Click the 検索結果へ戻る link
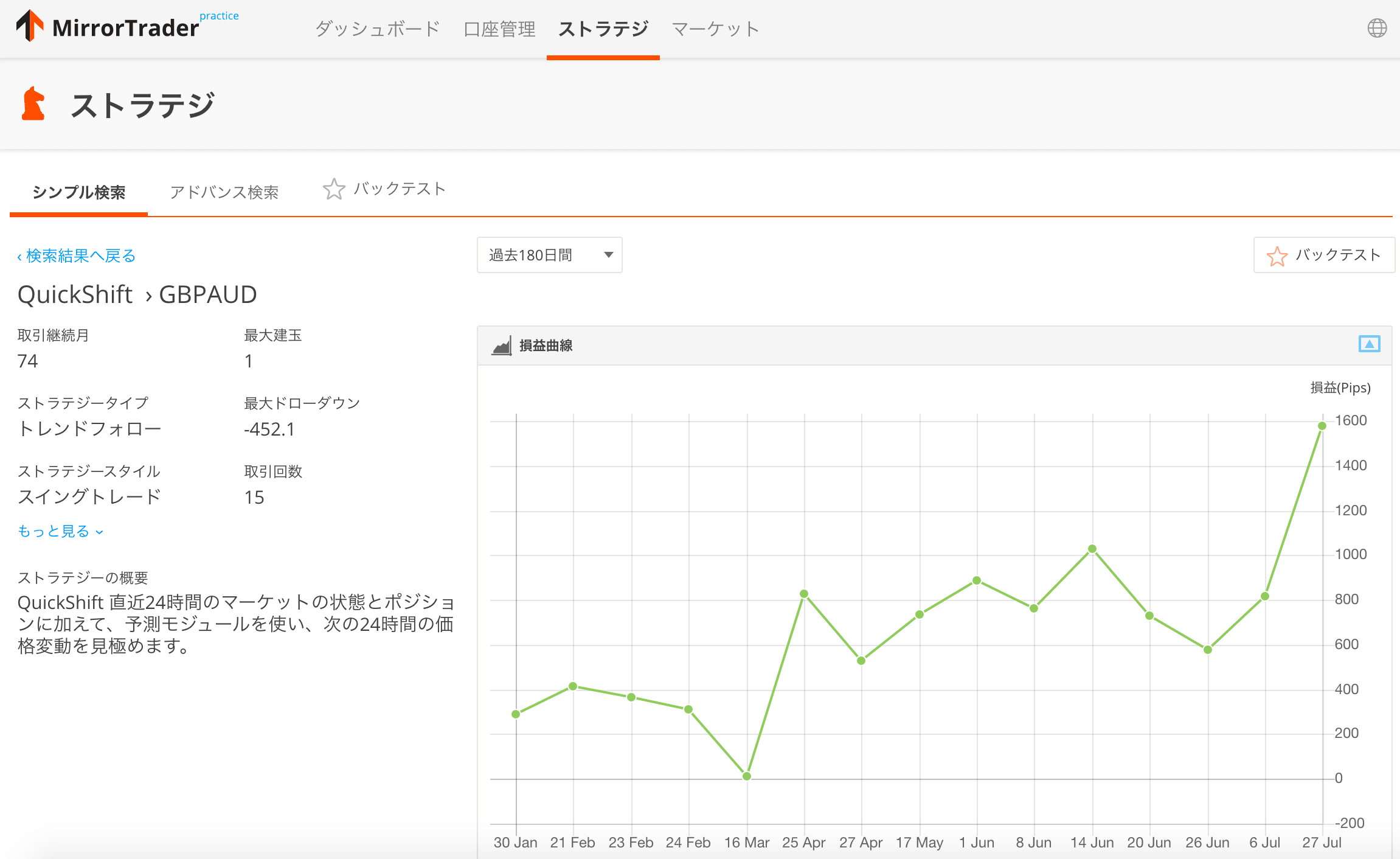 pos(76,256)
